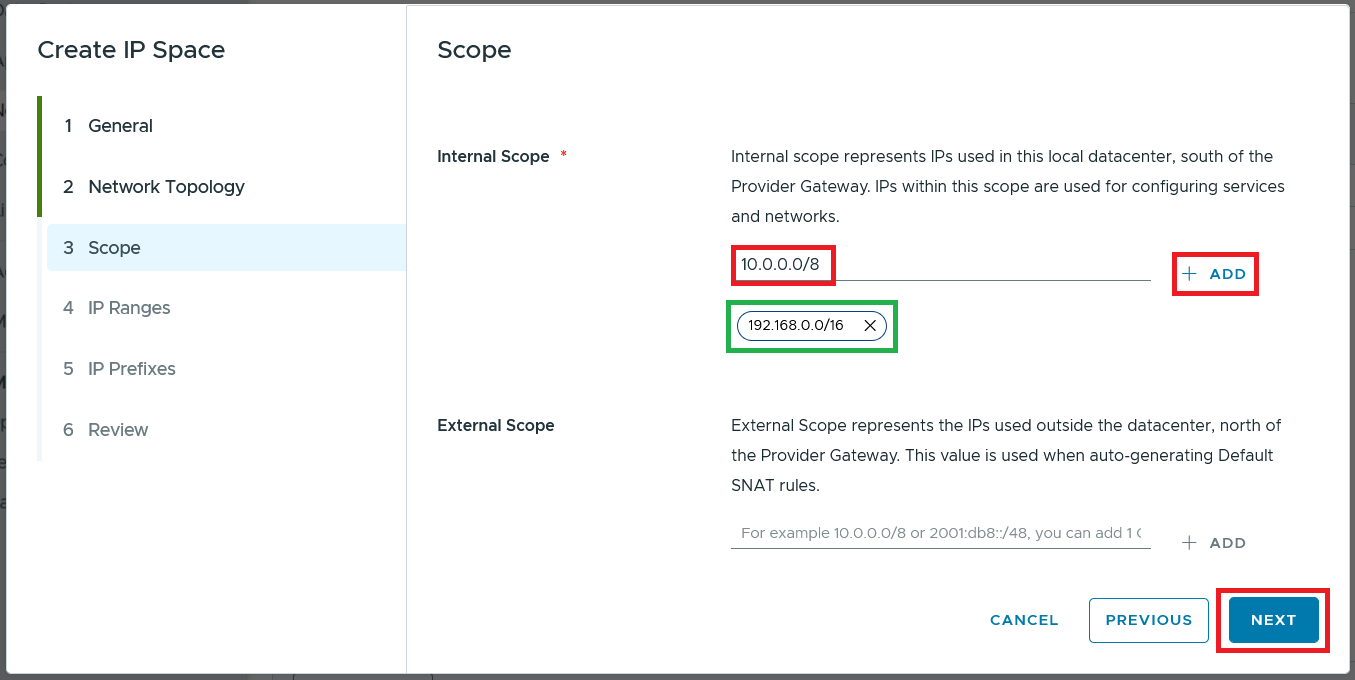Image resolution: width=1355 pixels, height=680 pixels.
Task: Go to step 1 General
Action: pyautogui.click(x=120, y=126)
